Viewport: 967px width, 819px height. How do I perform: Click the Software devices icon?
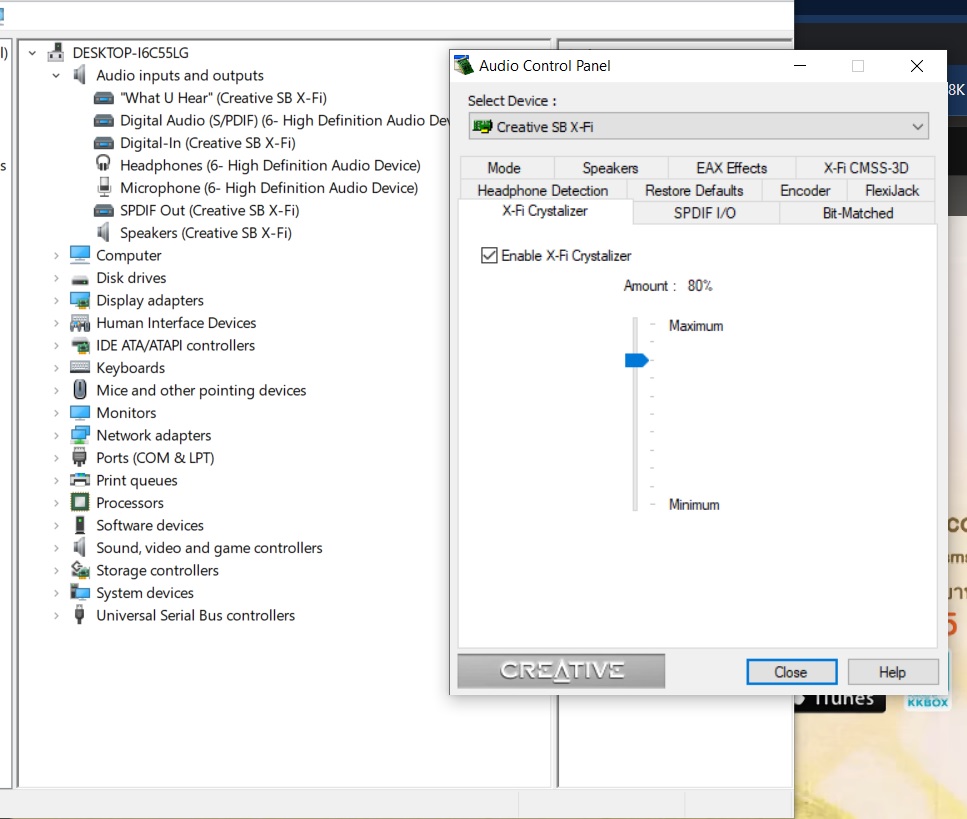coord(80,525)
